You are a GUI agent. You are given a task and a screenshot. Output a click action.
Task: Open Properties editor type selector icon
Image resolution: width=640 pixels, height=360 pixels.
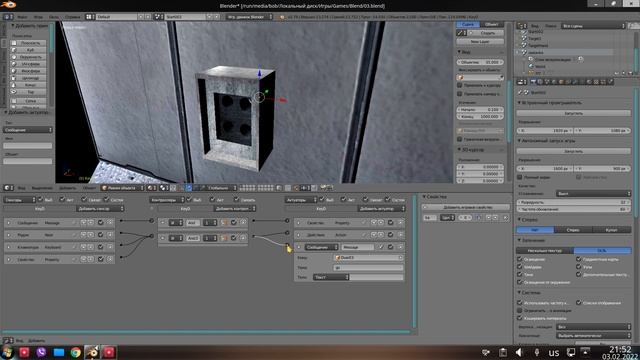point(522,82)
